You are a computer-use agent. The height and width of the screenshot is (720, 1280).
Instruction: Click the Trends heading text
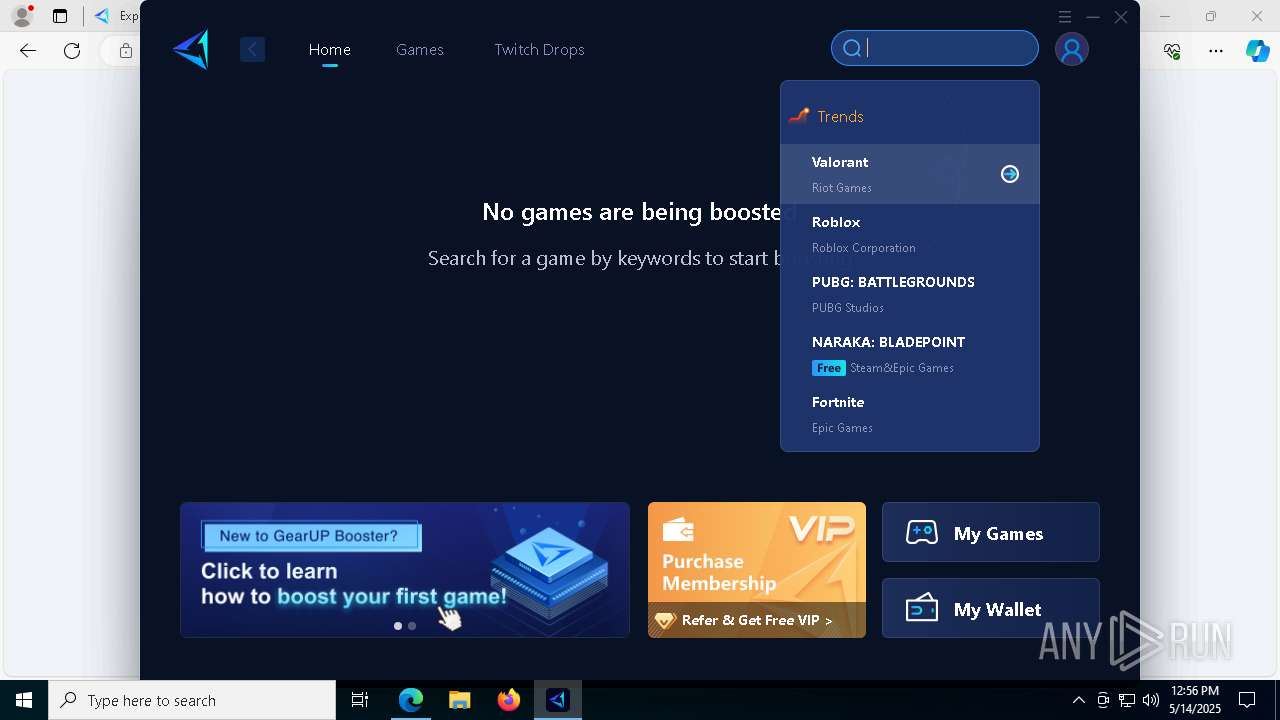(x=840, y=117)
